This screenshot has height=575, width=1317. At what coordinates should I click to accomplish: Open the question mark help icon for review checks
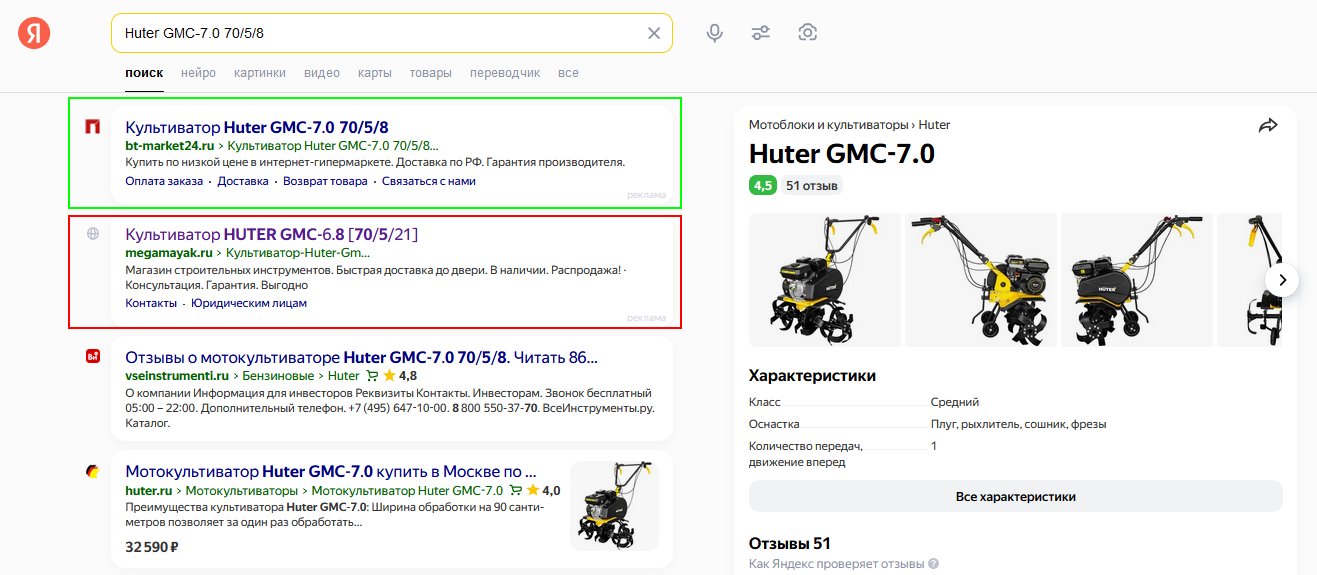coord(934,564)
